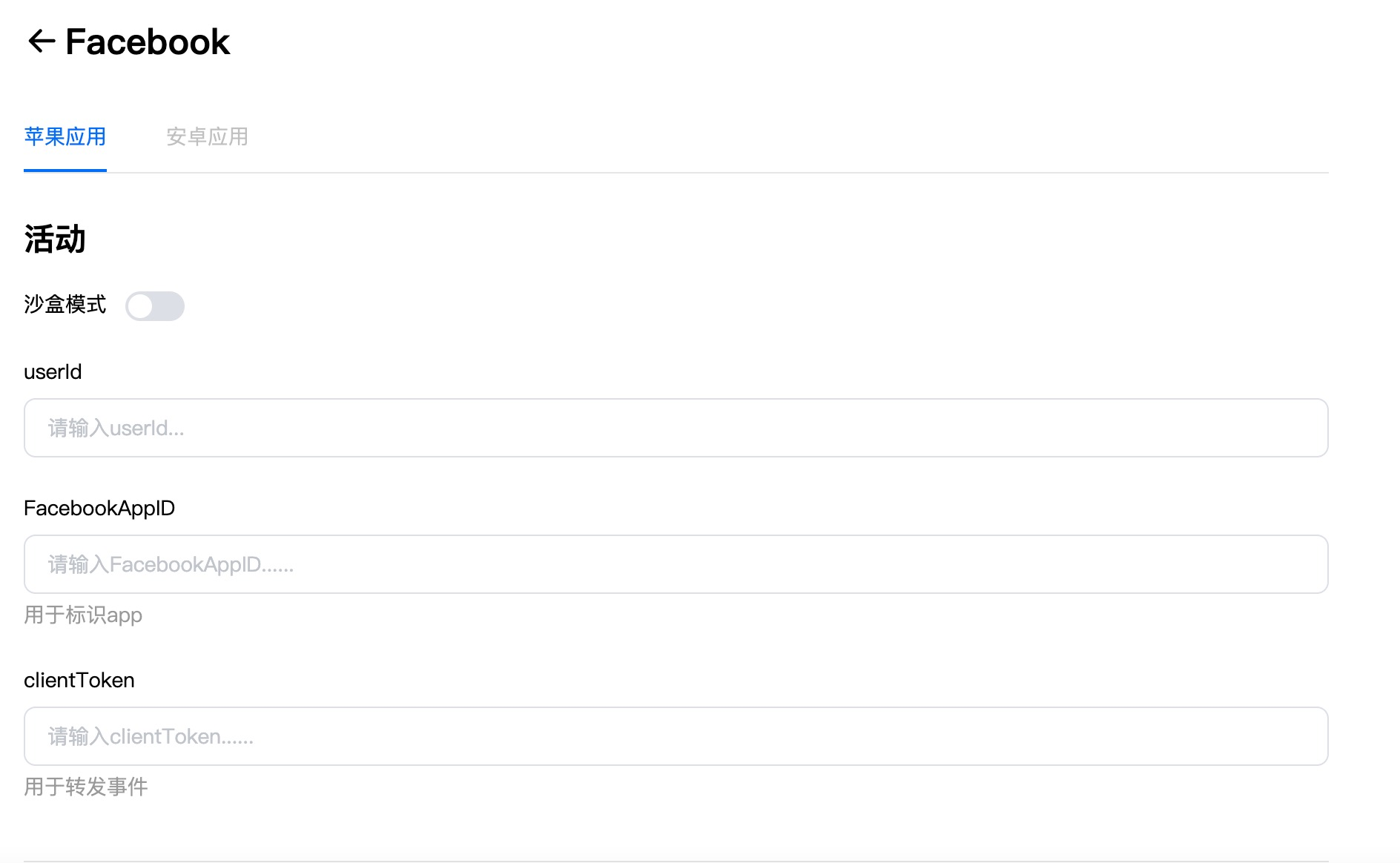Click the 用于转发事件 hint text

point(86,787)
